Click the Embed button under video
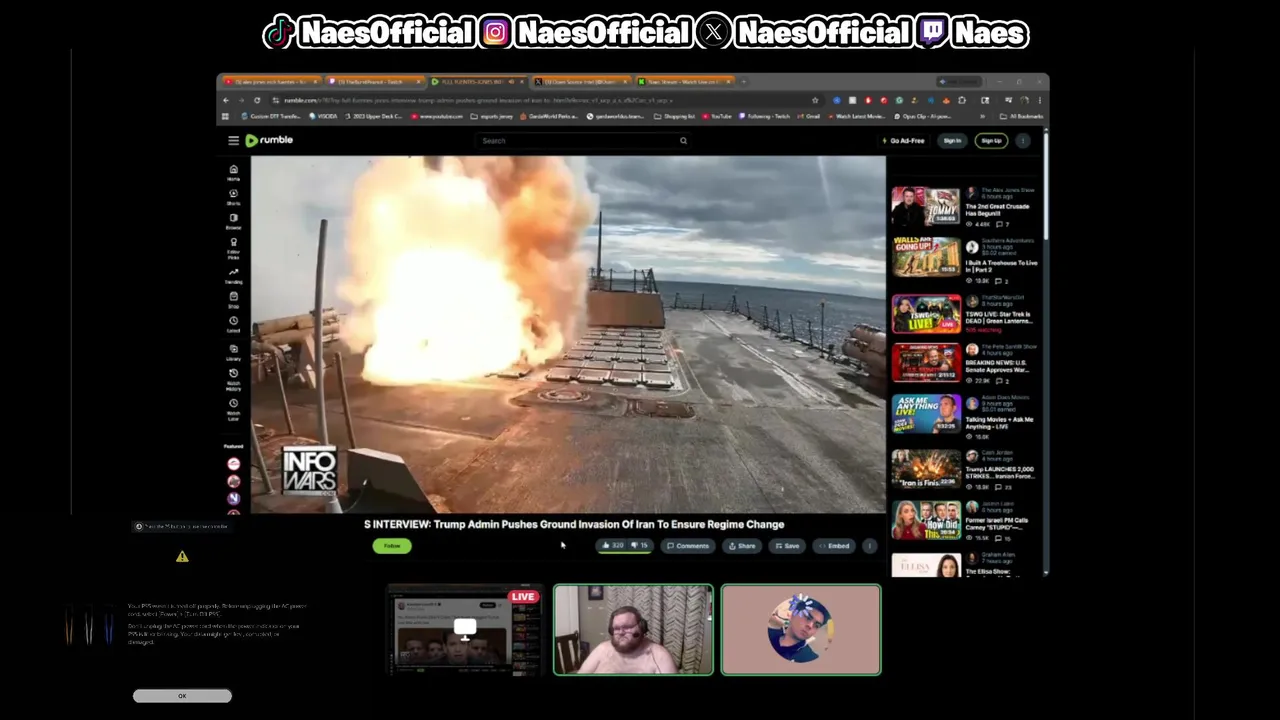The width and height of the screenshot is (1280, 720). pyautogui.click(x=834, y=546)
